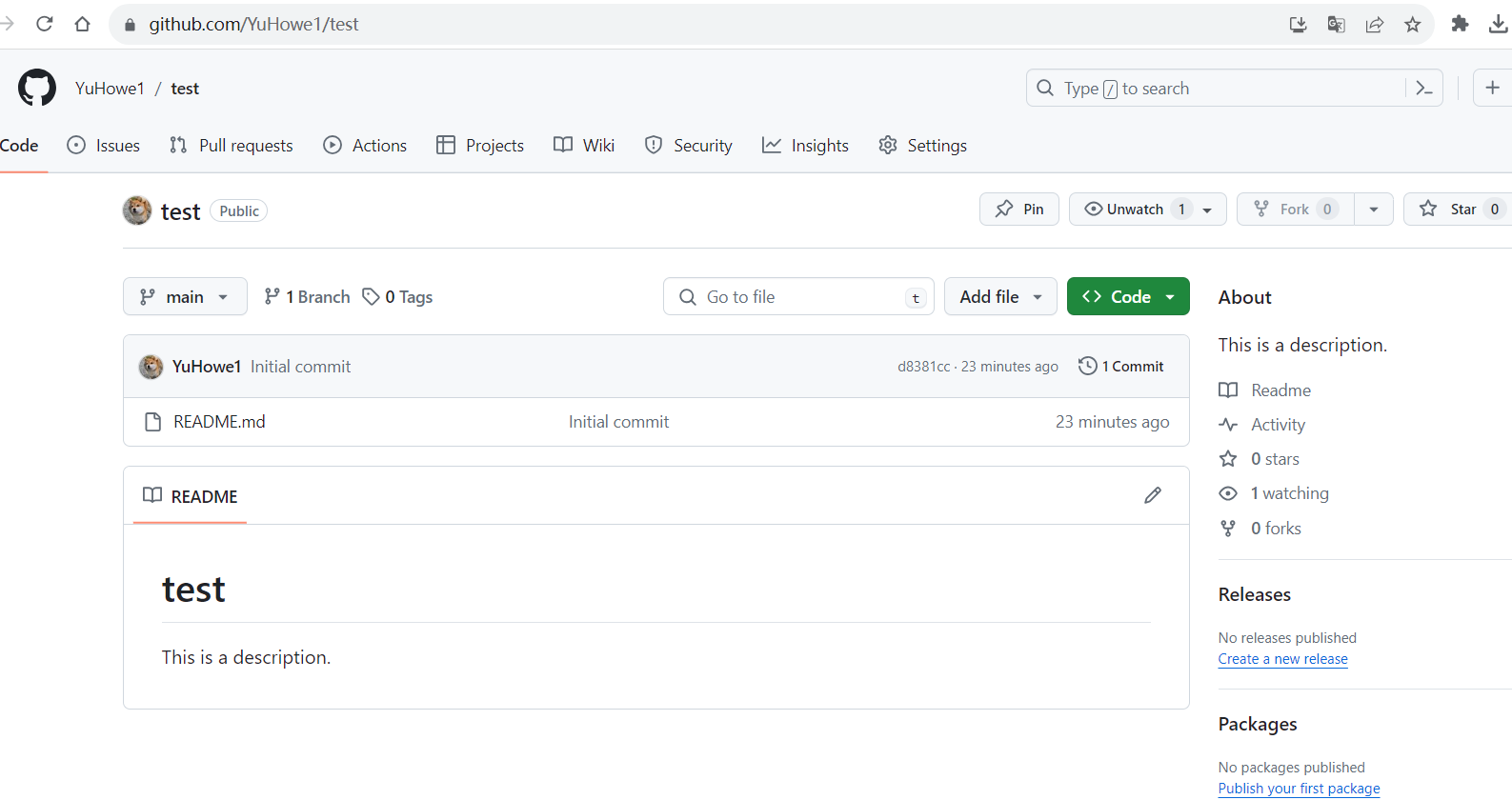This screenshot has width=1512, height=800.
Task: Open YuHowe1 profile link in header
Action: pos(110,89)
